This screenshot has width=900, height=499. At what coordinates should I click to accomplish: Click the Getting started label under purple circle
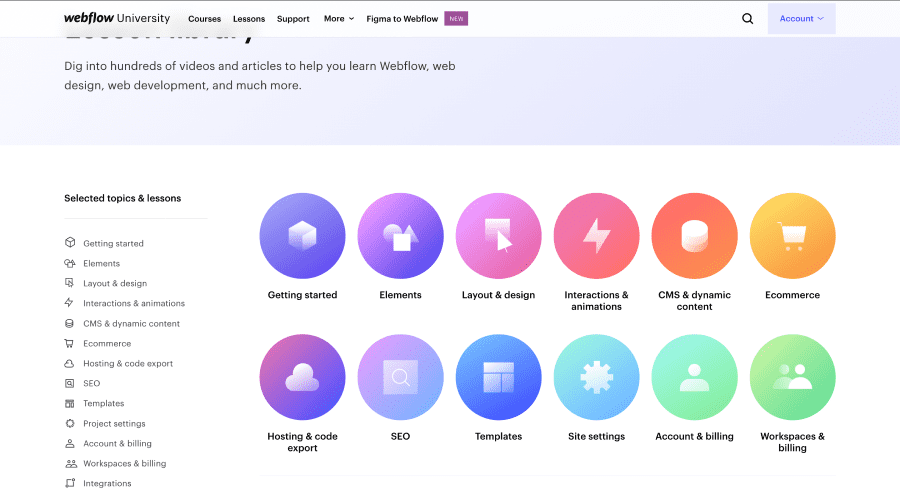[302, 295]
